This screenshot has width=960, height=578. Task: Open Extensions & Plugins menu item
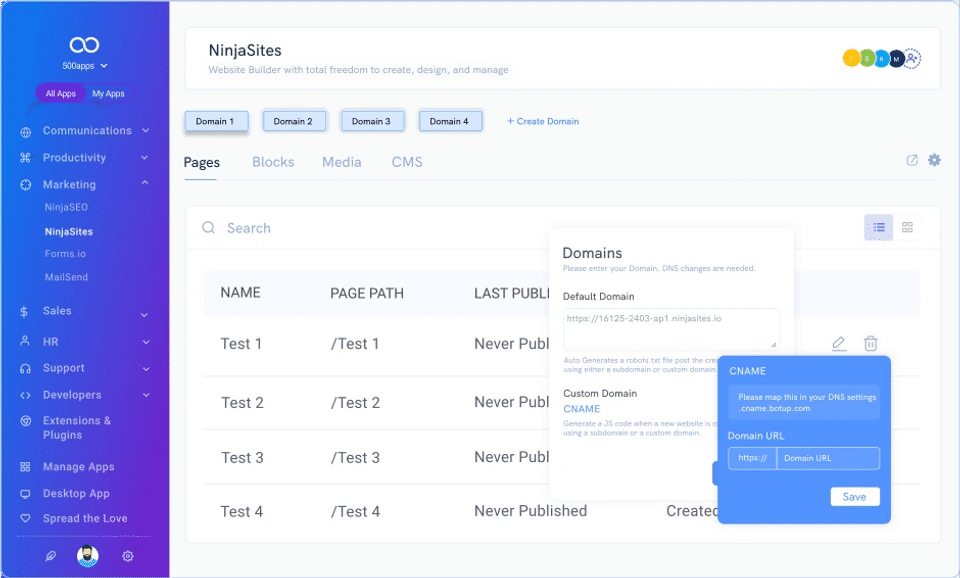coord(77,428)
